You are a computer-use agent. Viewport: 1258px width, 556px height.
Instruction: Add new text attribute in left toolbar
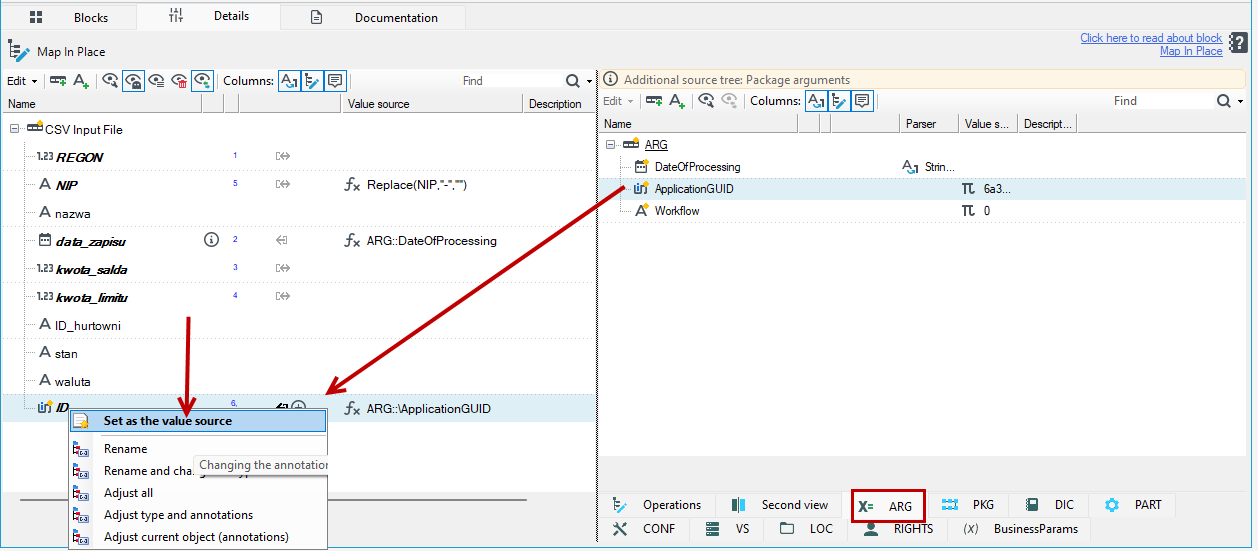[x=81, y=81]
